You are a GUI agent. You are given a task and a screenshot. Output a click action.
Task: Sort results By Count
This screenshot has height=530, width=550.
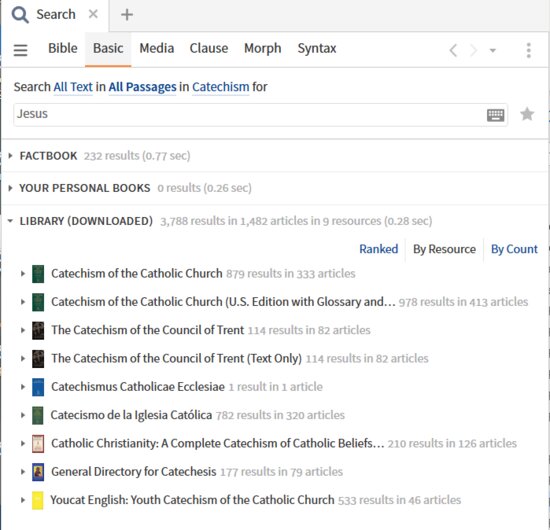[514, 249]
